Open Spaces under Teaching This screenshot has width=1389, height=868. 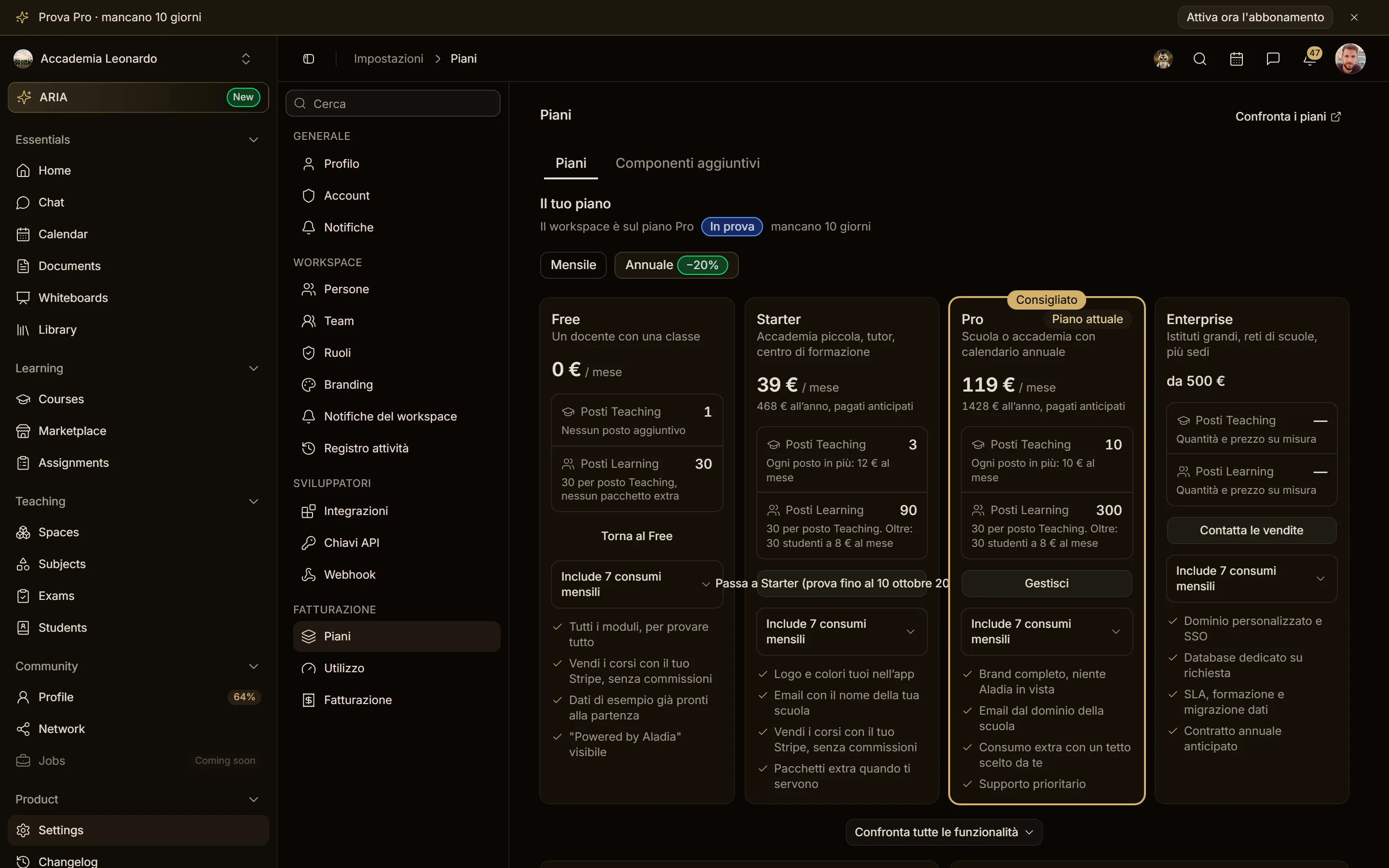(x=138, y=532)
